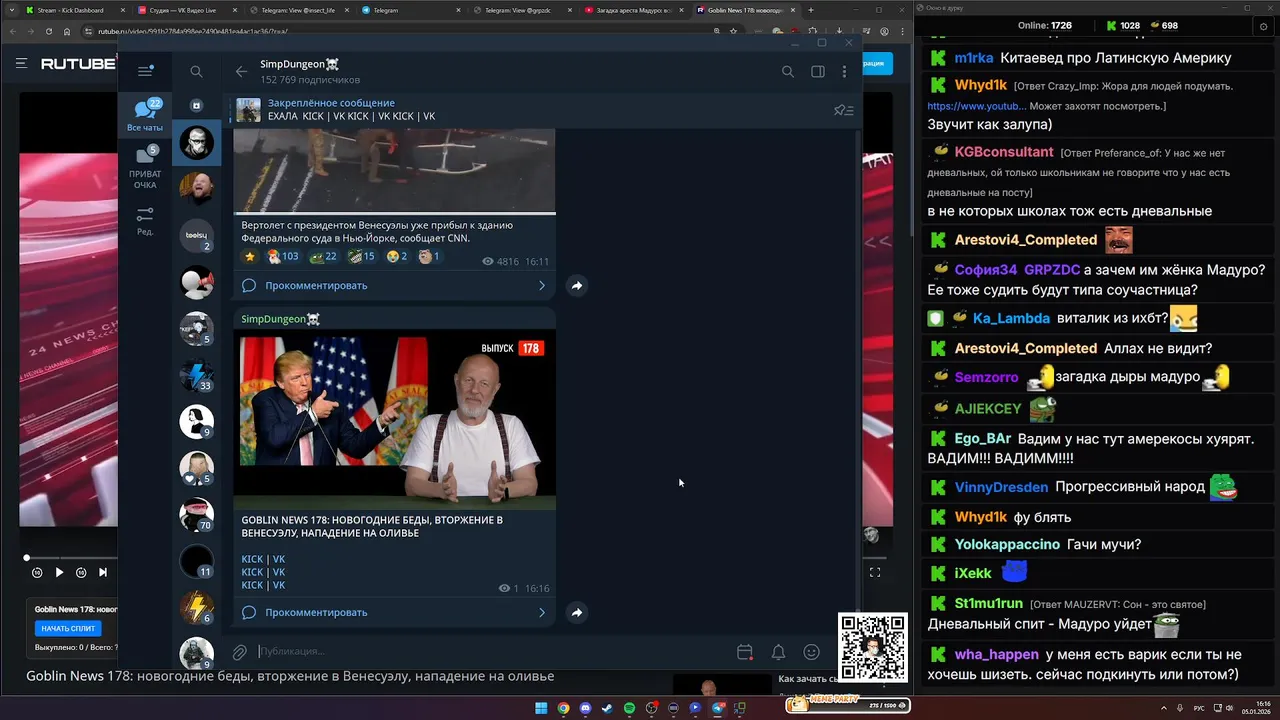The image size is (1280, 720).
Task: Share the helicopter post via arrow
Action: pyautogui.click(x=577, y=286)
